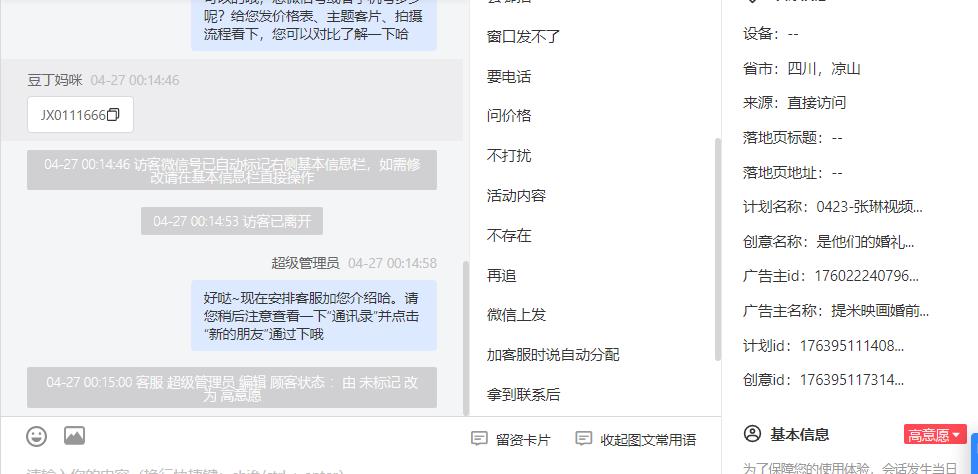Click the quick phrases list scrollbar
978x474 pixels.
coord(717,249)
